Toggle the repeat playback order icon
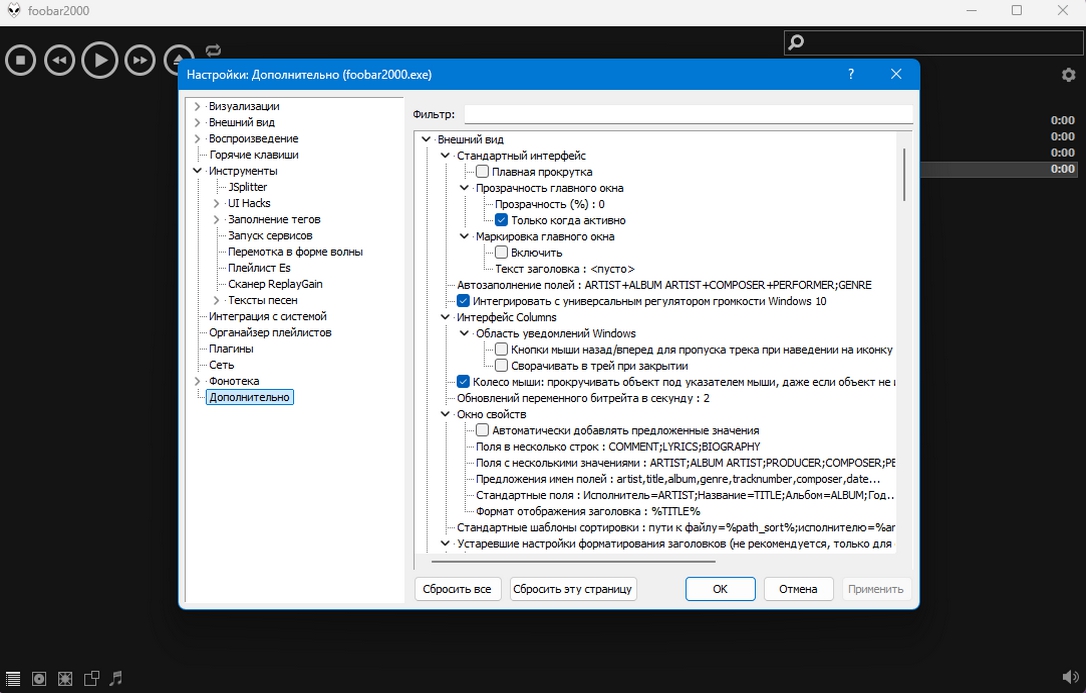This screenshot has height=693, width=1086. coord(213,50)
